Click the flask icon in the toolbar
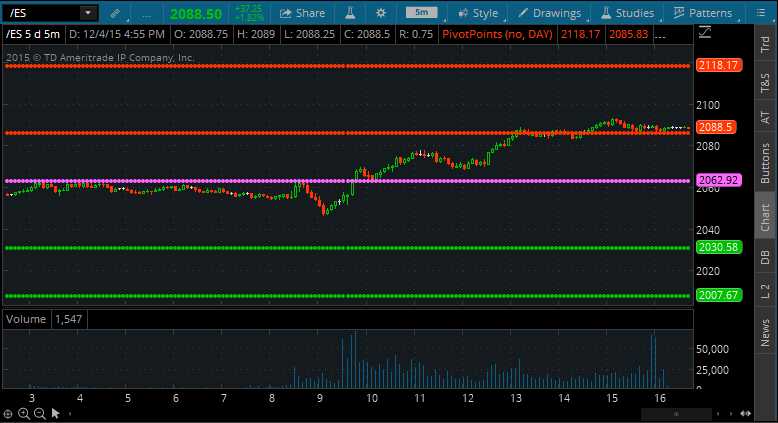This screenshot has height=423, width=778. tap(350, 13)
